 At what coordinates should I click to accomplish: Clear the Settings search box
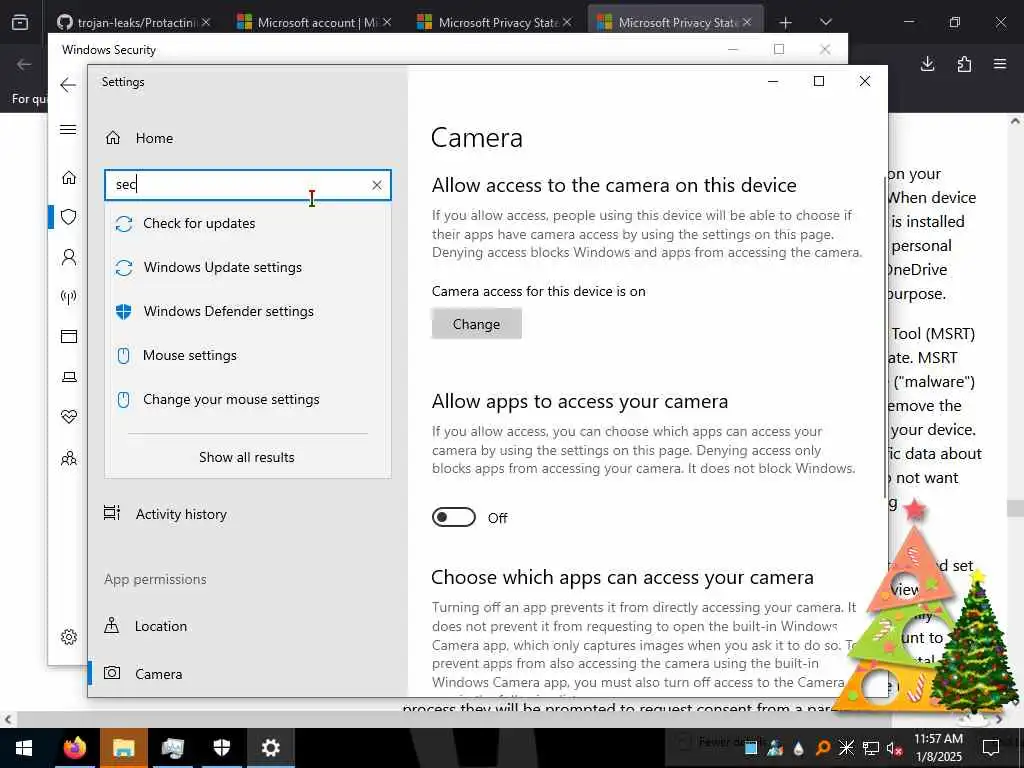(377, 185)
